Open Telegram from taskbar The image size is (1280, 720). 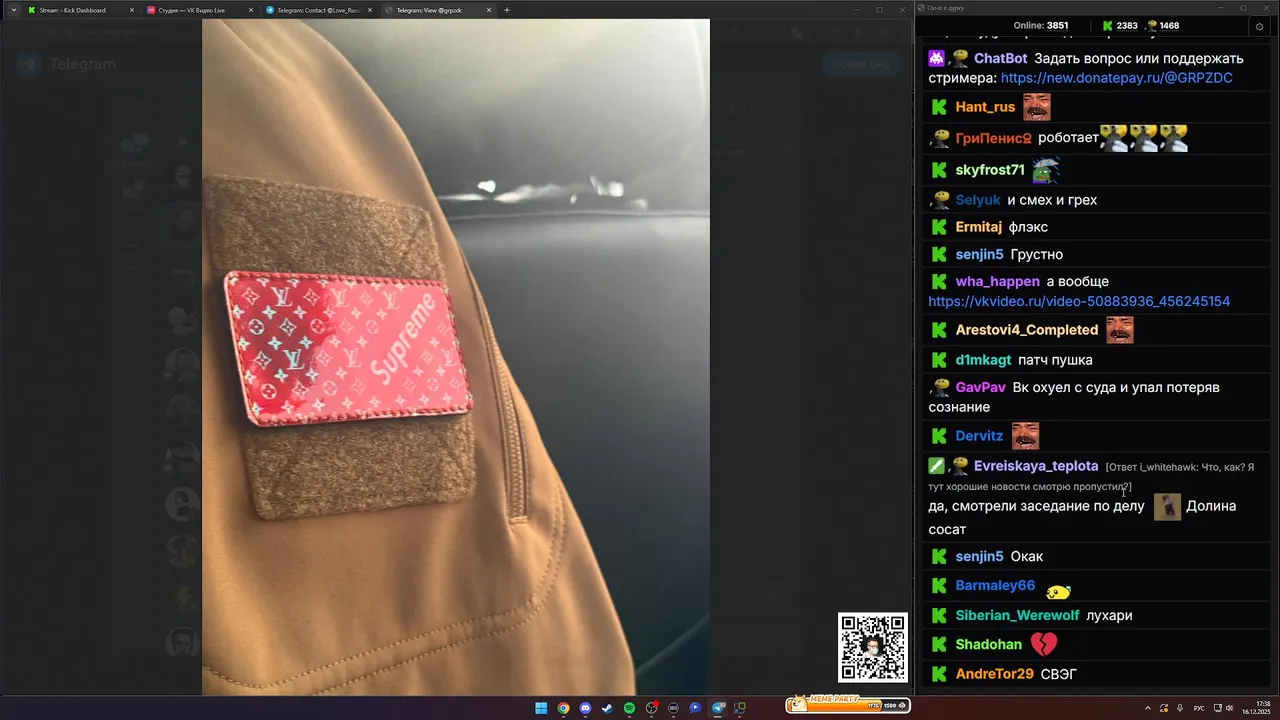click(718, 708)
